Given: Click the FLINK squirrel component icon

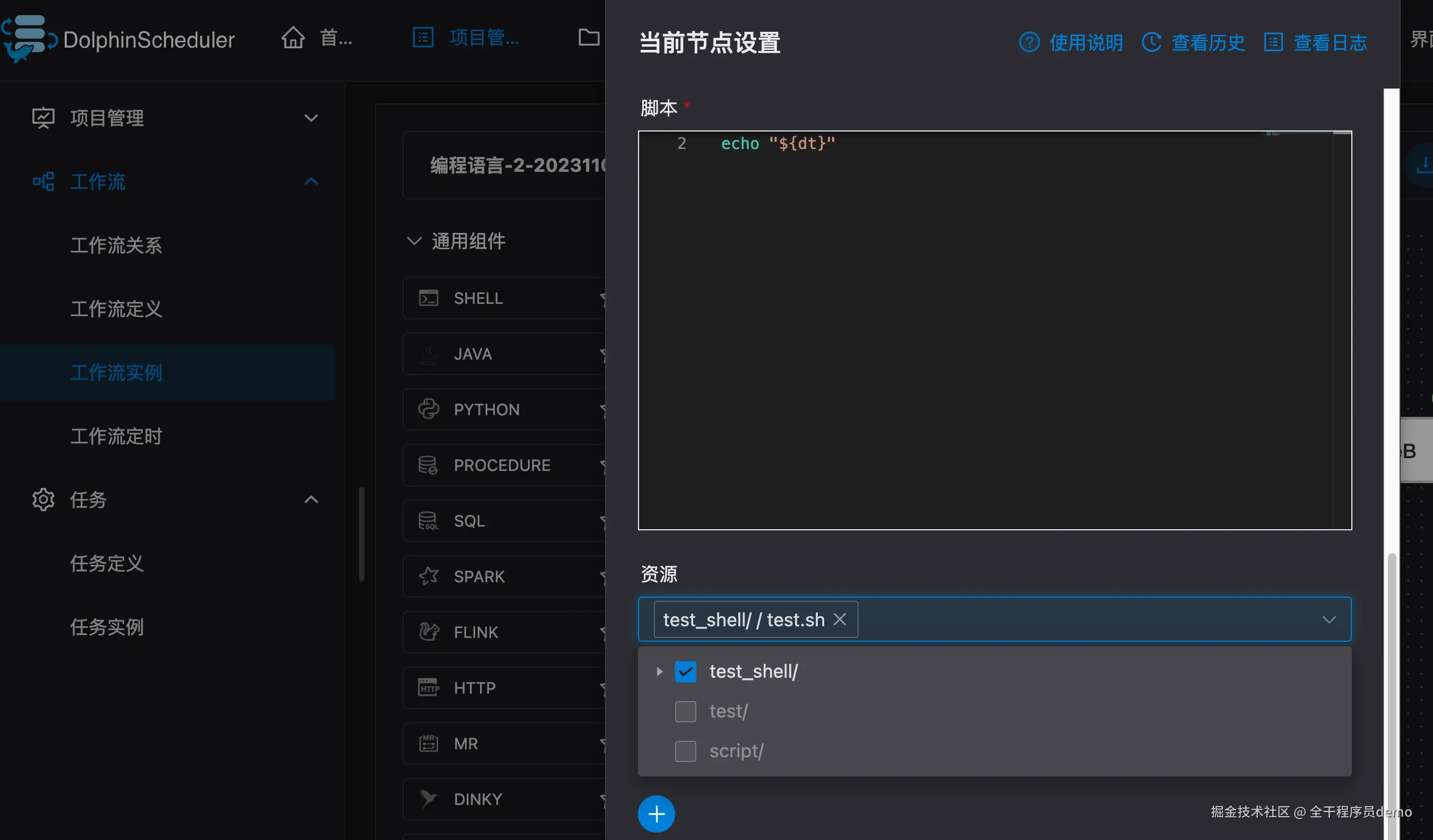Looking at the screenshot, I should 428,632.
